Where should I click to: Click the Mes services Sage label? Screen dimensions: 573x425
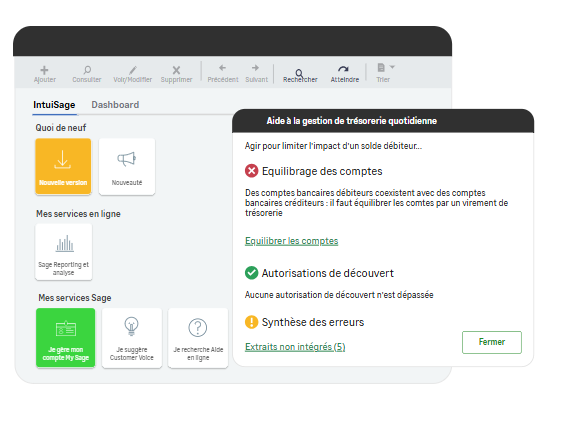tap(75, 298)
